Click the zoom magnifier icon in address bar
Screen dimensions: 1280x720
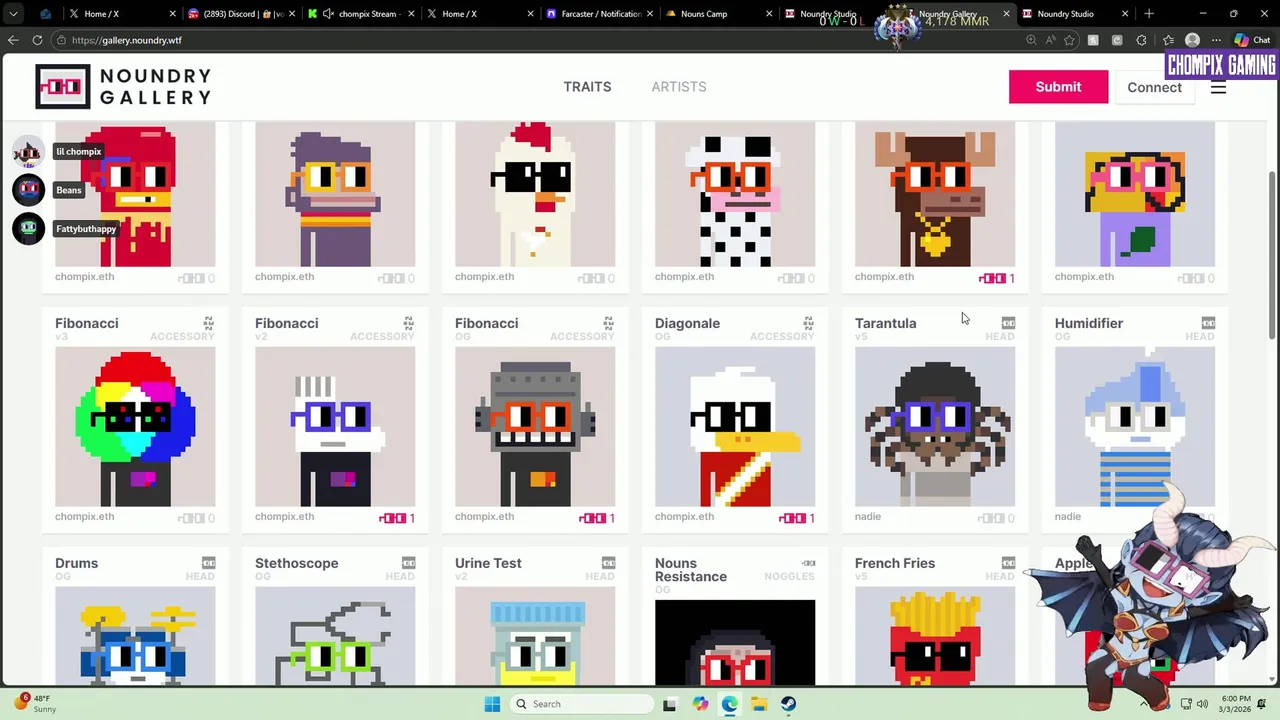click(x=1031, y=40)
